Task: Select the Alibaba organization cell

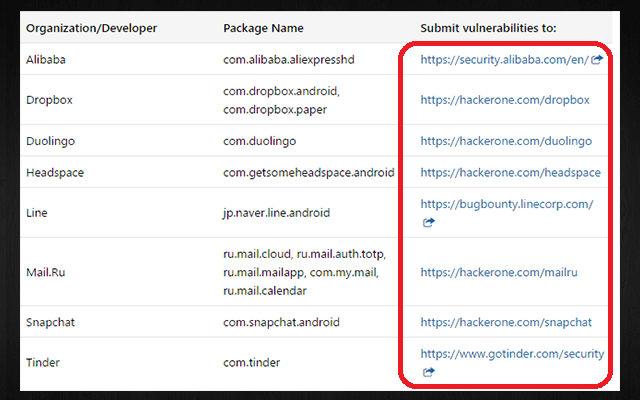Action: point(48,60)
